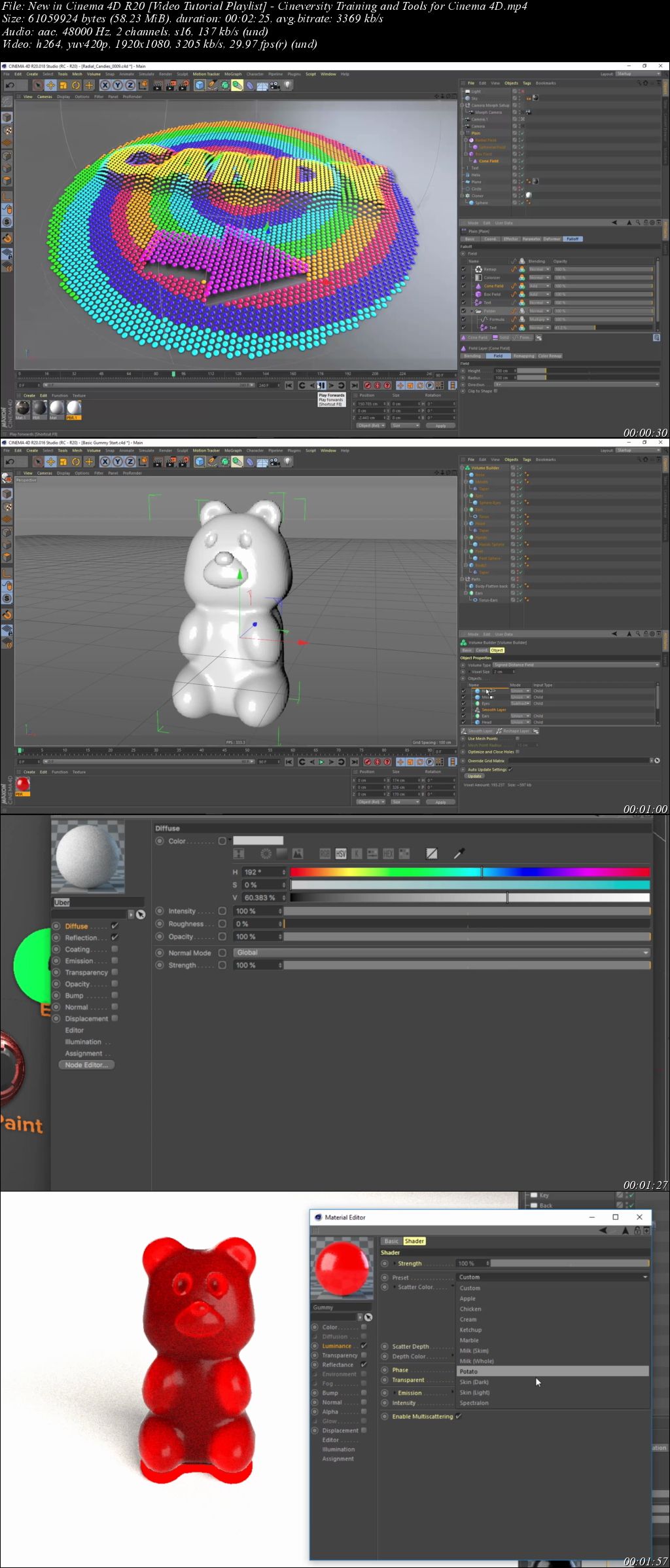Open Volume Type dropdown
The width and height of the screenshot is (670, 1568).
point(576,665)
